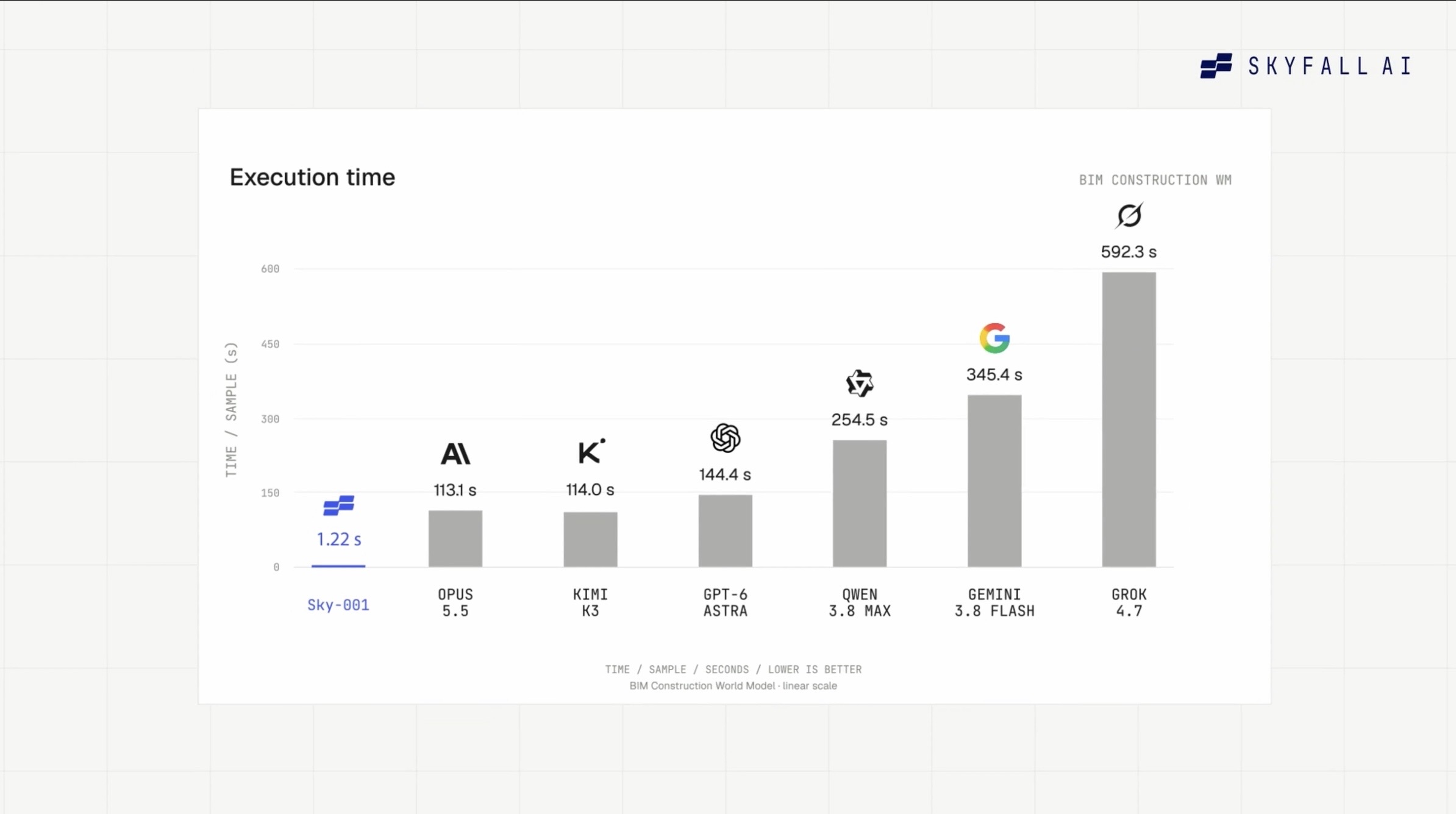The width and height of the screenshot is (1456, 814).
Task: Click the 114.0 s value label
Action: [x=590, y=490]
